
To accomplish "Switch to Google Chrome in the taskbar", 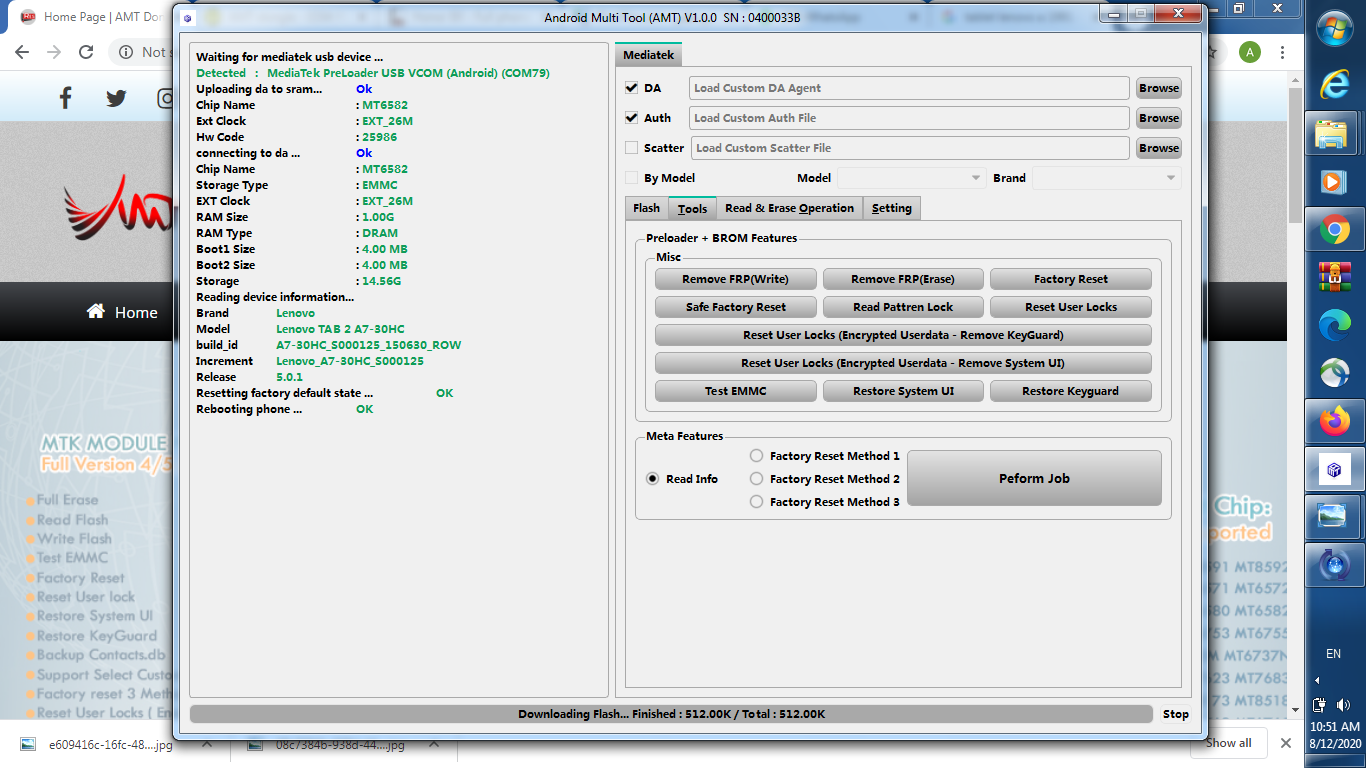I will tap(1334, 231).
